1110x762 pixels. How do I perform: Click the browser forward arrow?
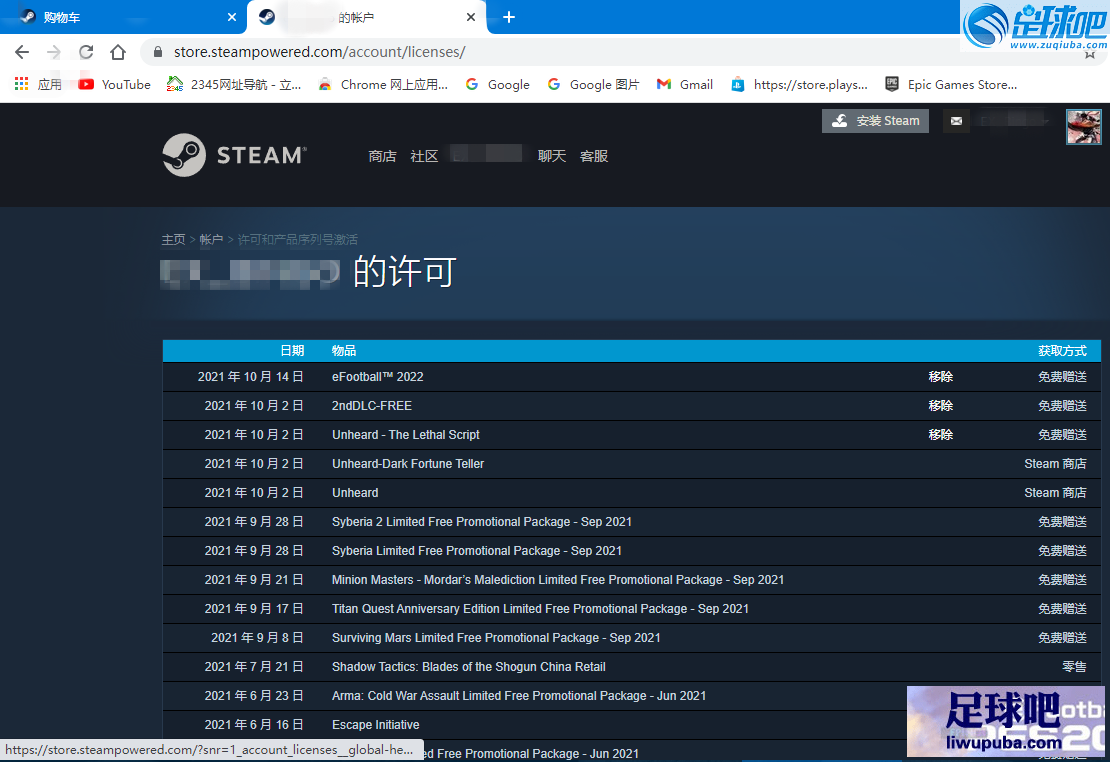click(54, 52)
